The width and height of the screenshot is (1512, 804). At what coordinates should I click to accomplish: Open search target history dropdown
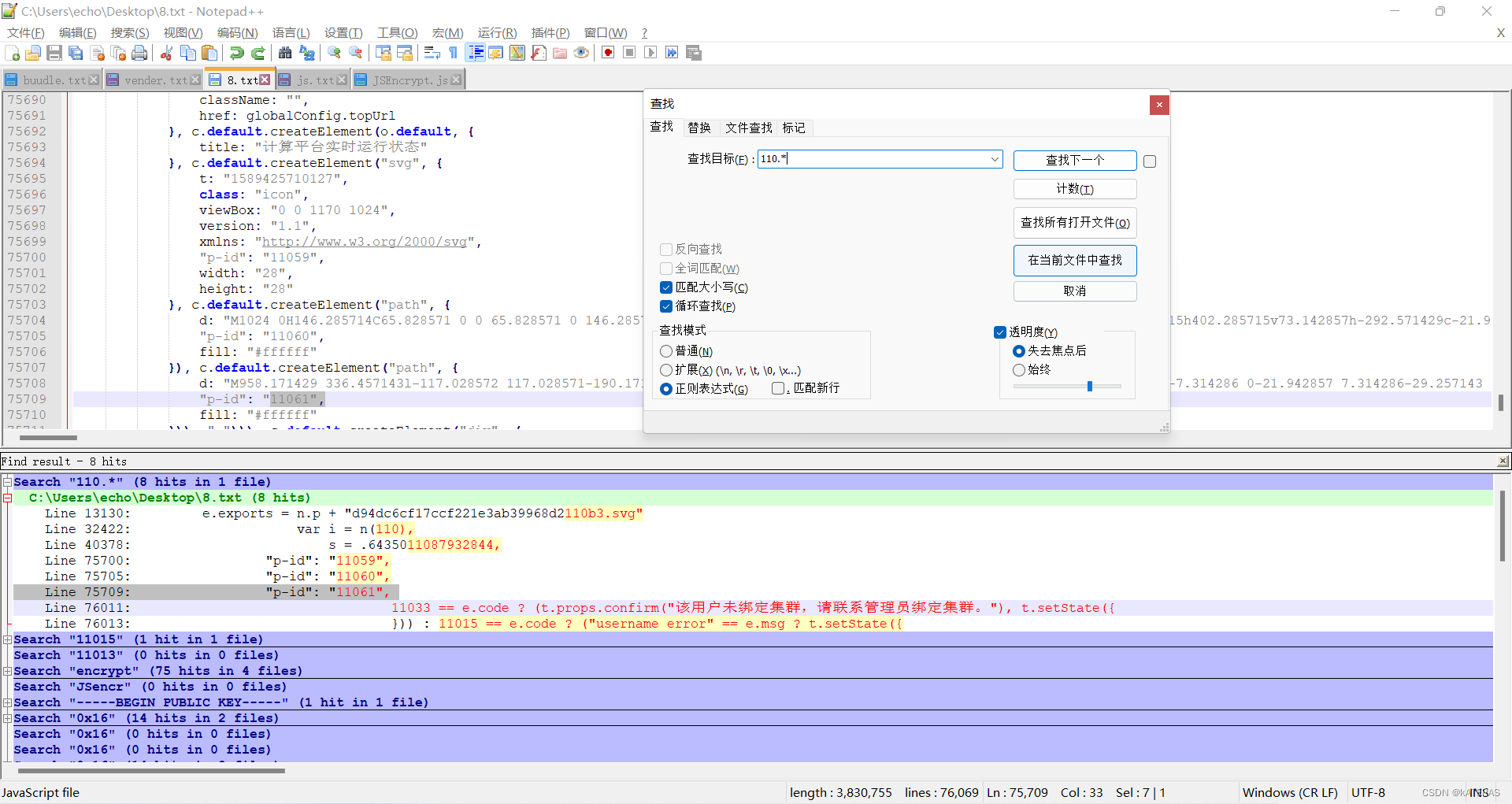pos(995,159)
